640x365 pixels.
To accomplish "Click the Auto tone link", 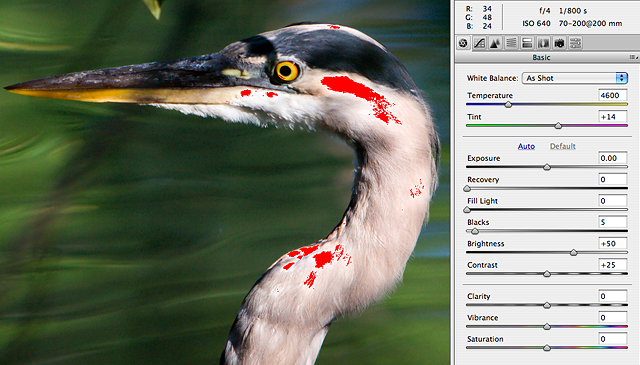I will [526, 146].
